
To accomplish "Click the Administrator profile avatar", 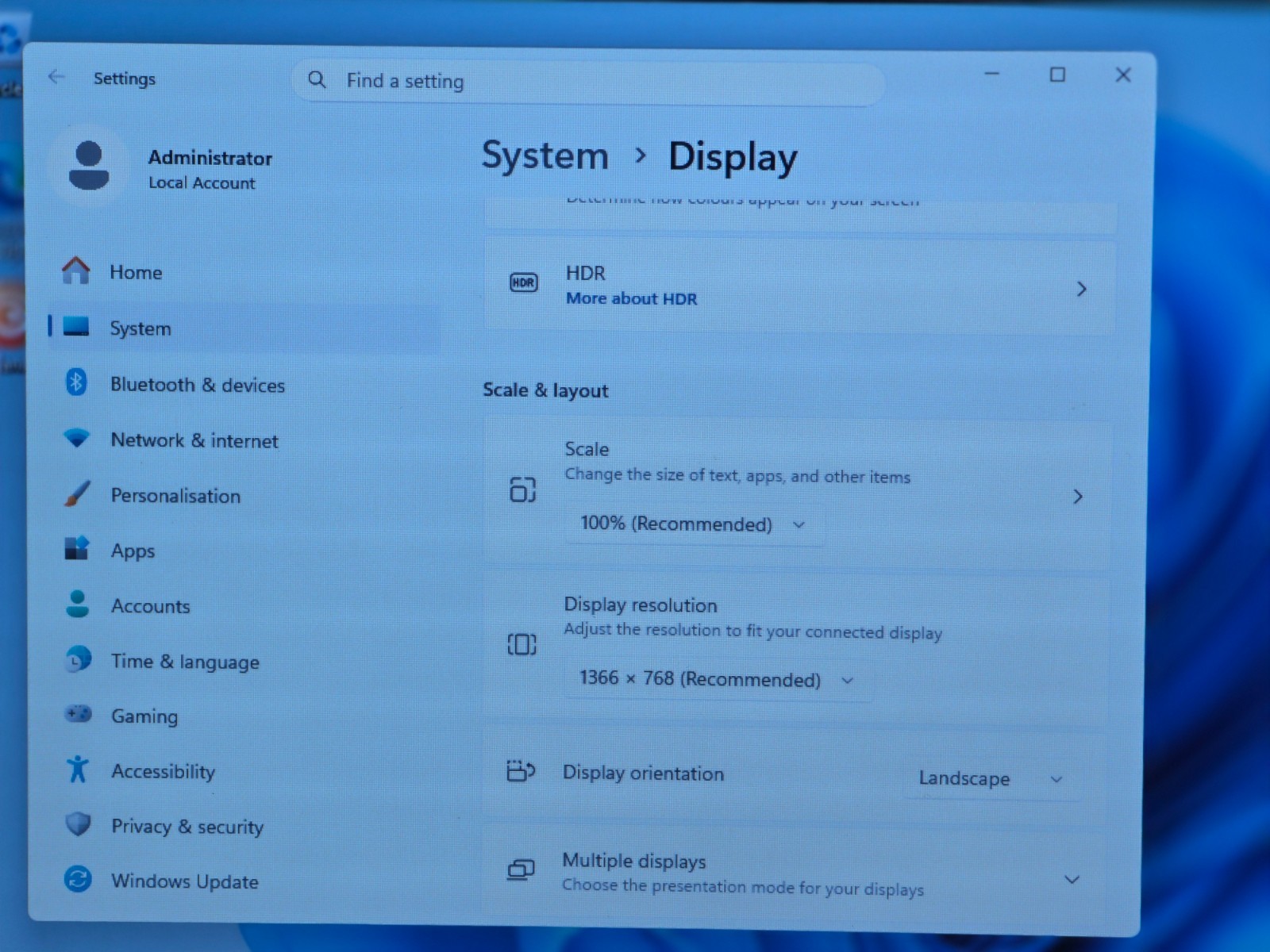I will click(89, 166).
